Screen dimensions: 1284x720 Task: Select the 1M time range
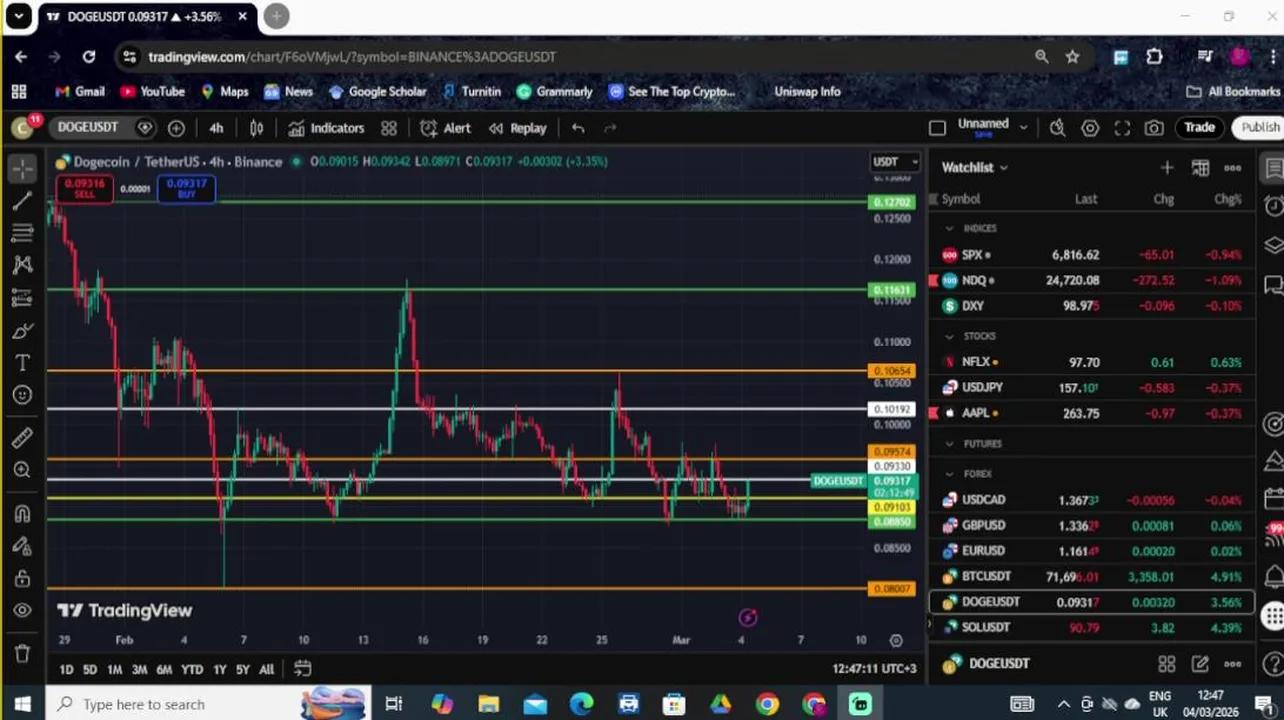[x=114, y=669]
